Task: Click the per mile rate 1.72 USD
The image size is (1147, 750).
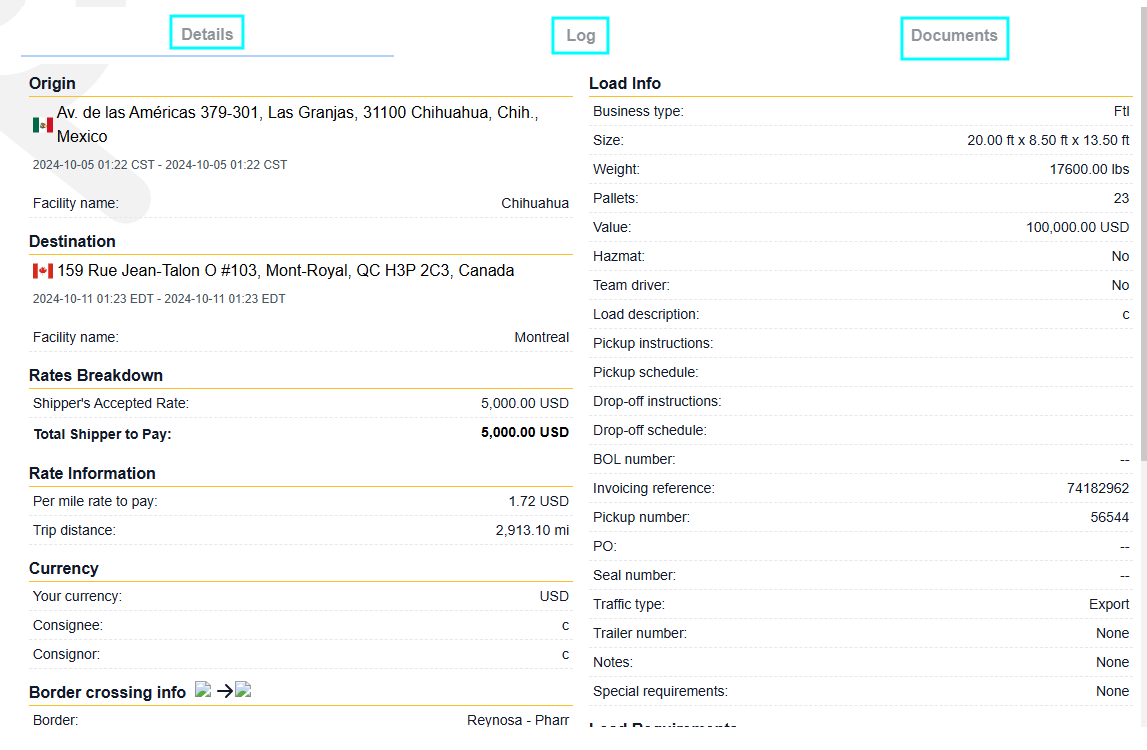Action: (538, 501)
